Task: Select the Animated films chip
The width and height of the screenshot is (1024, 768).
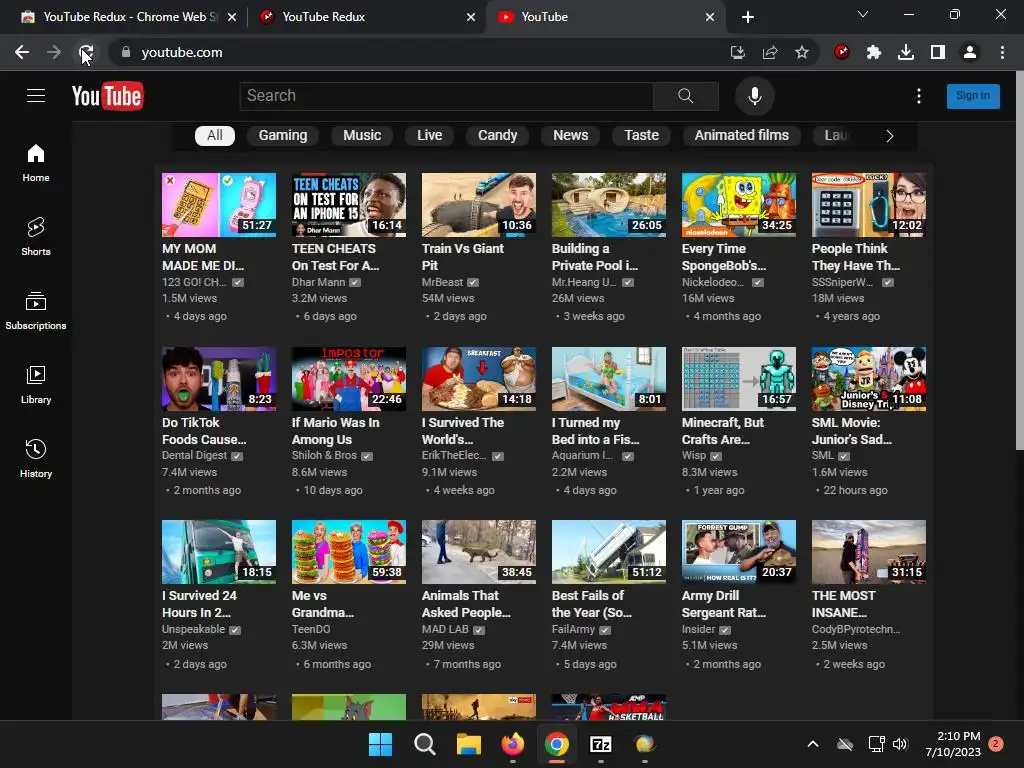Action: (x=741, y=135)
